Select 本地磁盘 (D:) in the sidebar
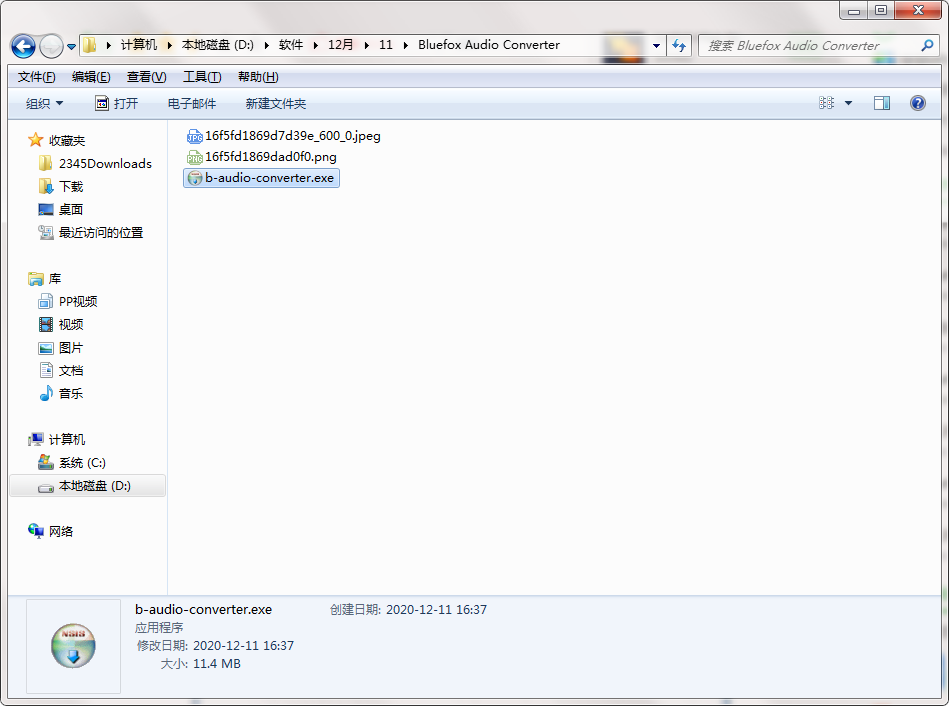This screenshot has height=706, width=949. 87,486
